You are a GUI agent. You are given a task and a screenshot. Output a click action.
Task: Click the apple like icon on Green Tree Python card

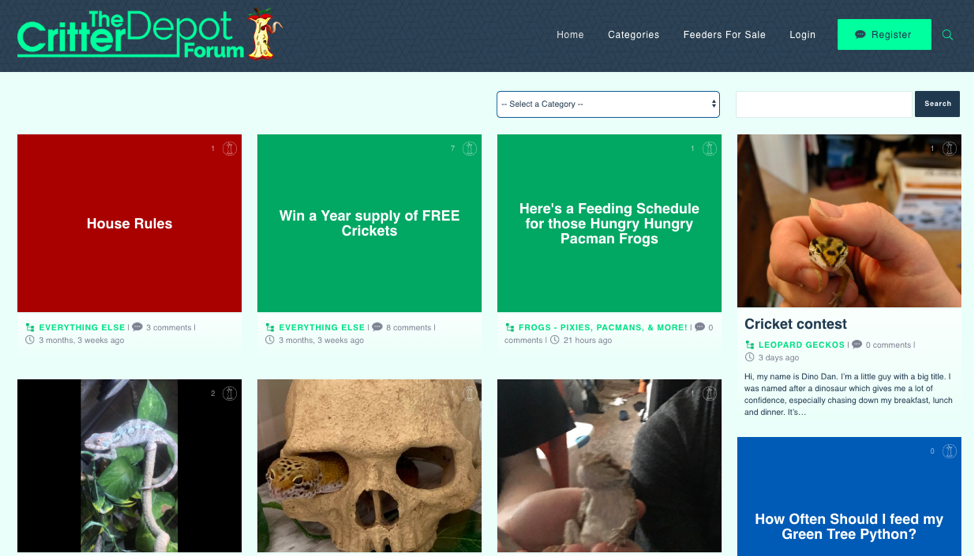click(949, 451)
